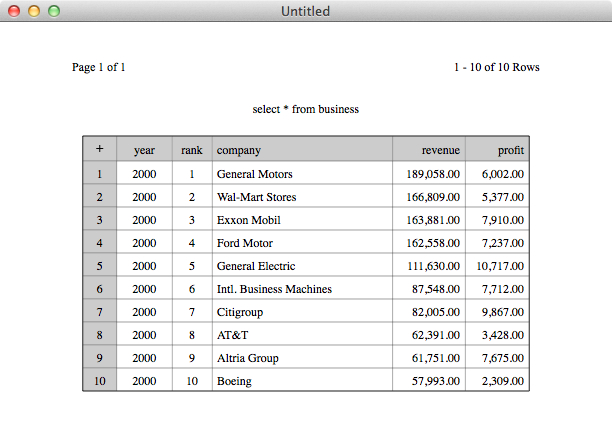Screen dimensions: 612x442
Task: Click the Wal-Mart Stores cell
Action: 302,196
